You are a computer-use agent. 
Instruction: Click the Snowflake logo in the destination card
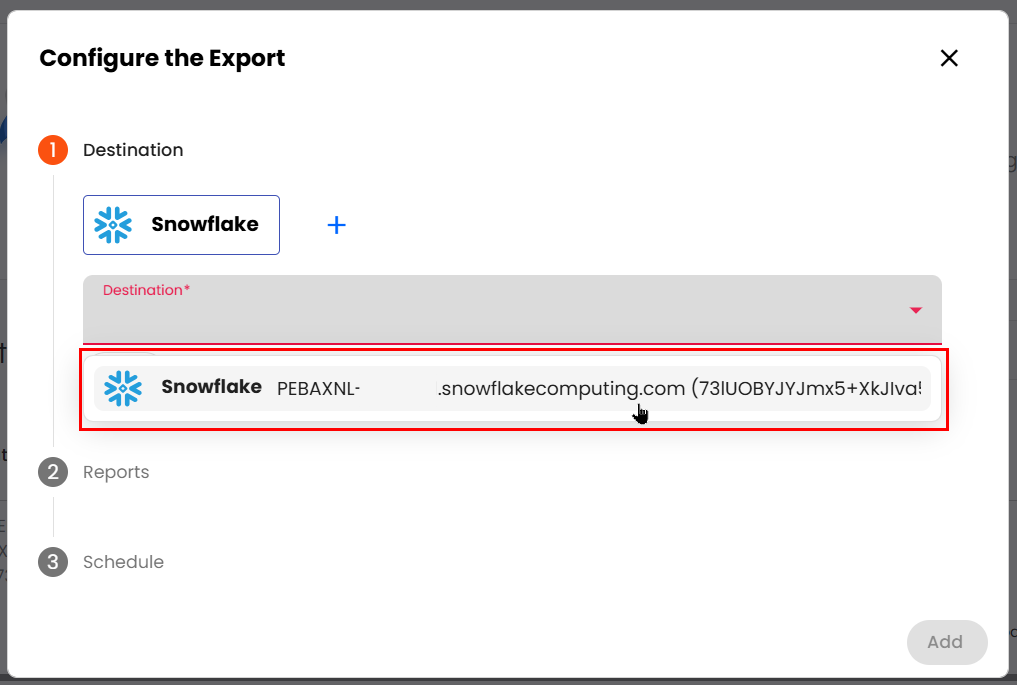(113, 225)
